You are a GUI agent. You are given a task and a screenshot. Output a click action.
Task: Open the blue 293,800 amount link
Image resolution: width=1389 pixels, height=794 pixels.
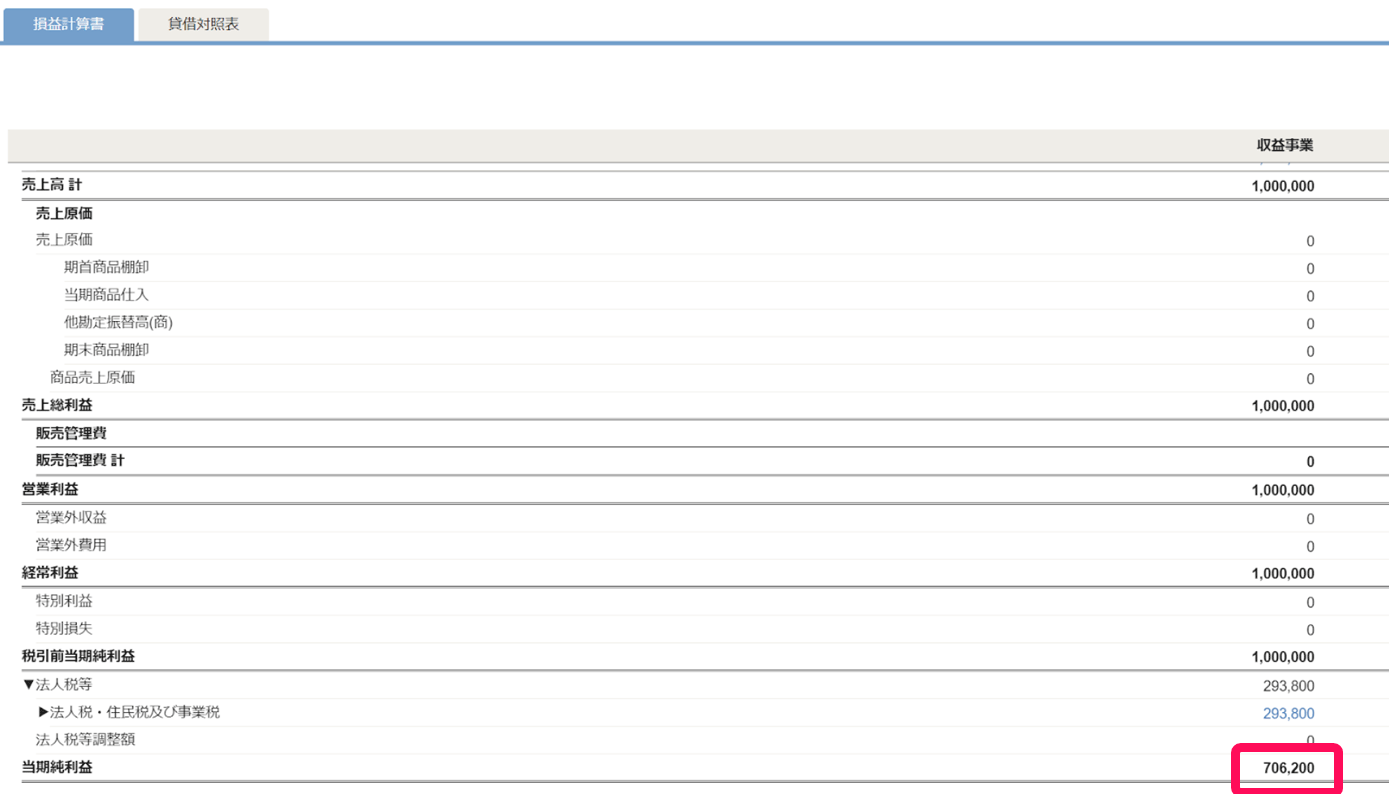pos(1288,713)
